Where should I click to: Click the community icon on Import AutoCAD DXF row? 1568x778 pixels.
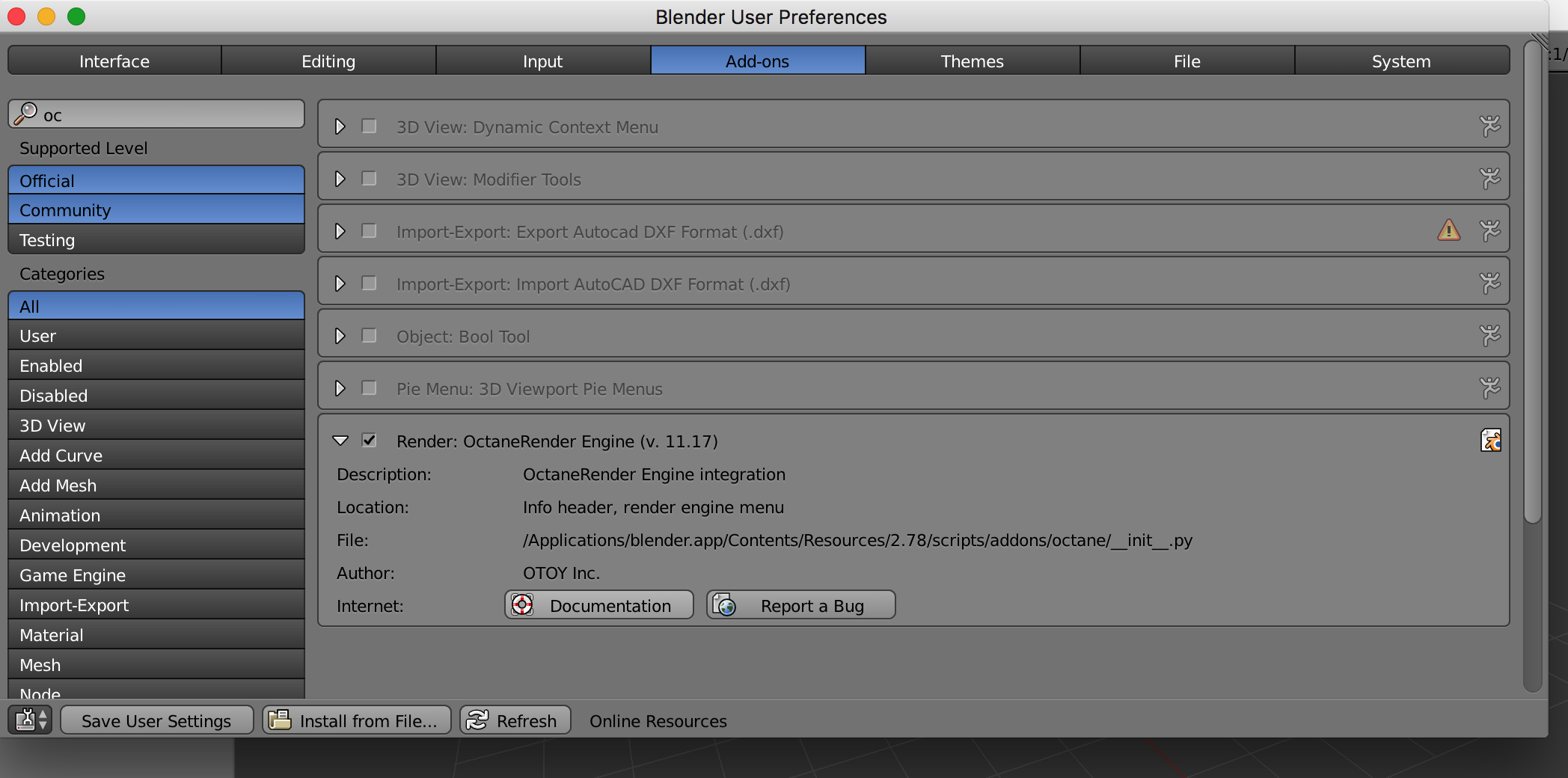point(1489,283)
